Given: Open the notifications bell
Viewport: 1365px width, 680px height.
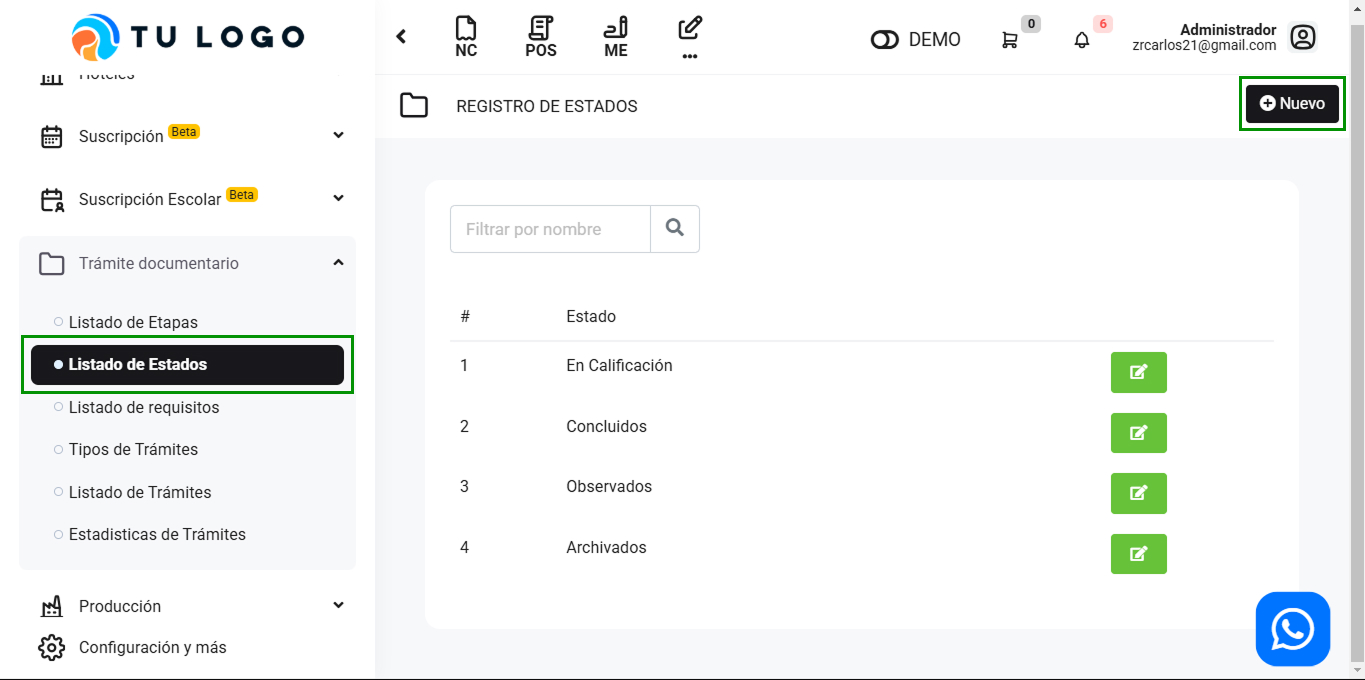Looking at the screenshot, I should click(1082, 40).
